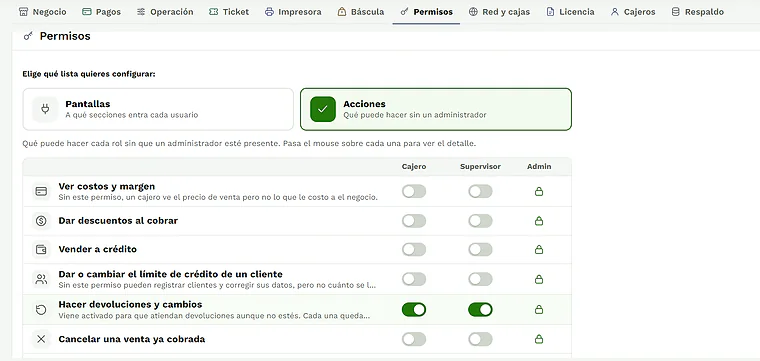Switch to the Pagos tab
Image resolution: width=760 pixels, height=361 pixels.
[x=102, y=12]
